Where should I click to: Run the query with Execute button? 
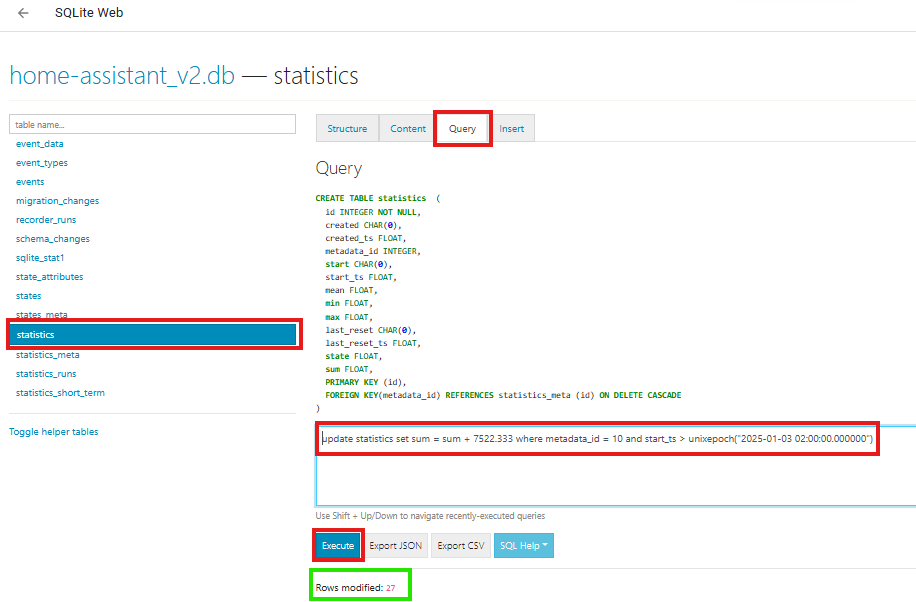point(338,546)
